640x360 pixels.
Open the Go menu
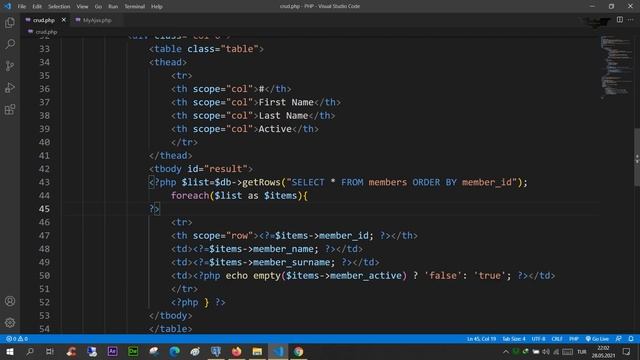pyautogui.click(x=98, y=7)
